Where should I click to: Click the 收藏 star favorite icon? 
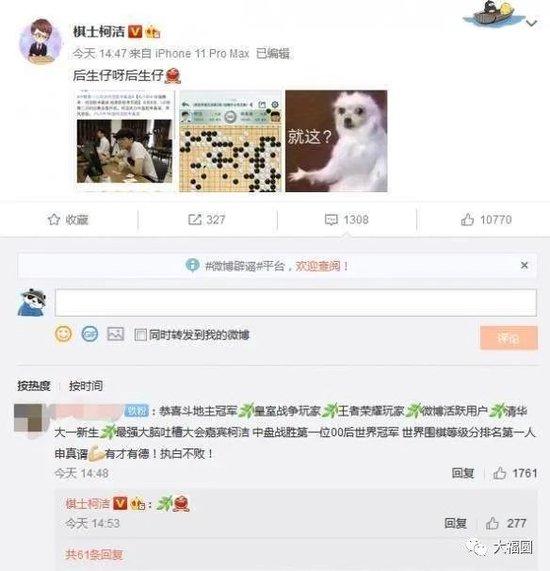(x=54, y=220)
